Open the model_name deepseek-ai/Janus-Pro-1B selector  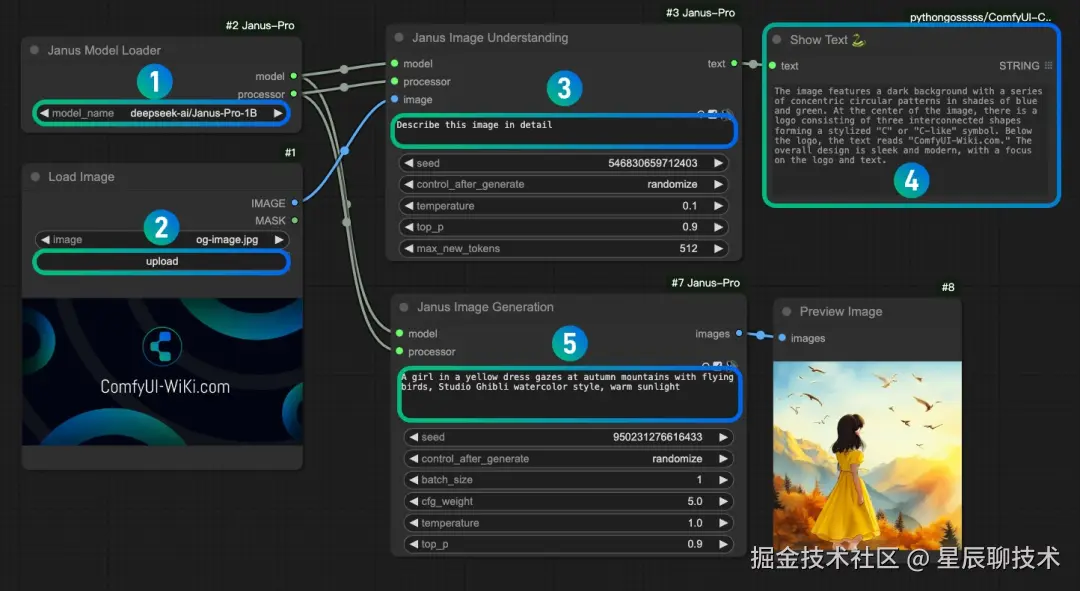tap(161, 113)
